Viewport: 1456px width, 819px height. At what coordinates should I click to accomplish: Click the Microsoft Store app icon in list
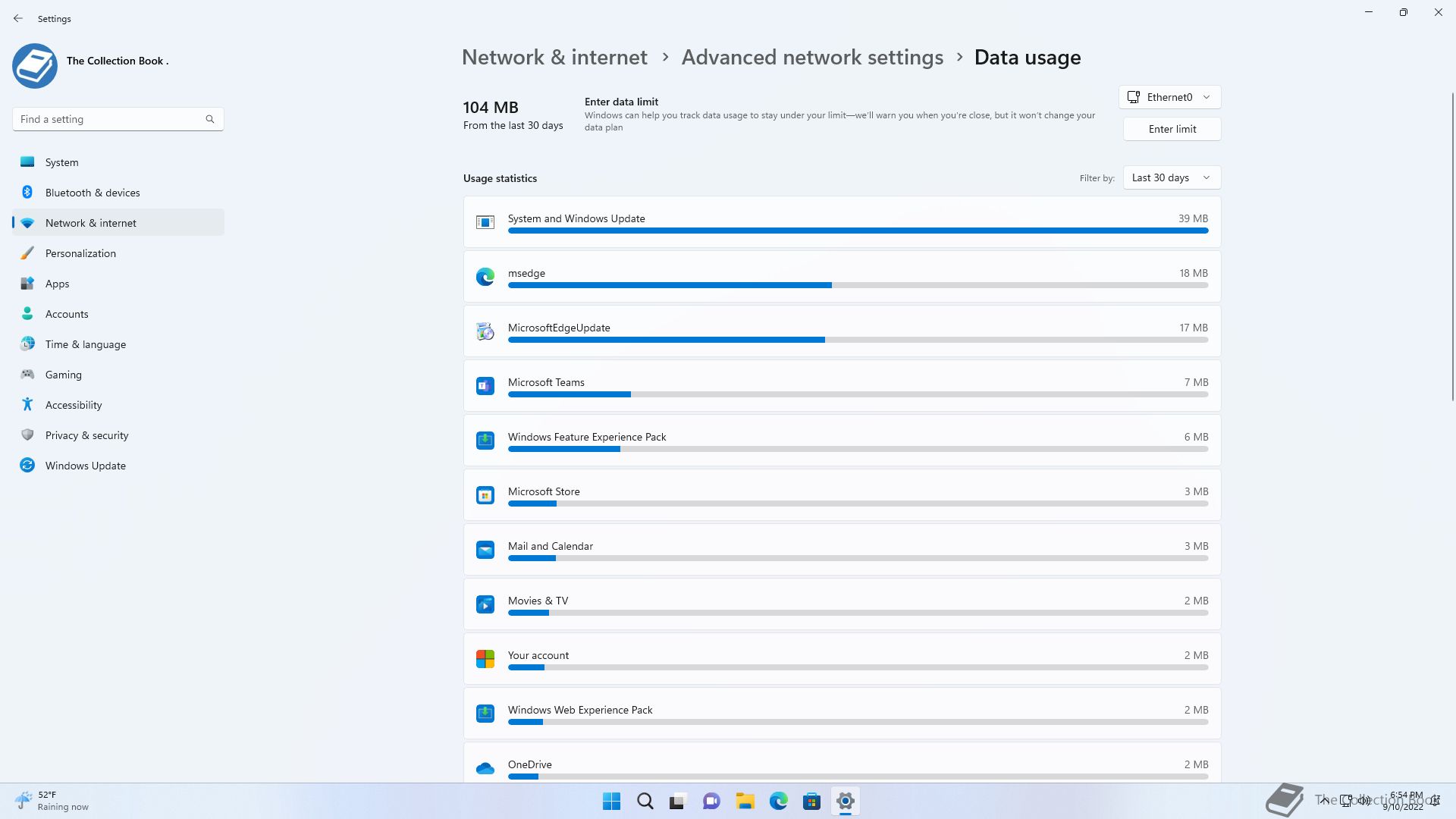click(x=485, y=495)
